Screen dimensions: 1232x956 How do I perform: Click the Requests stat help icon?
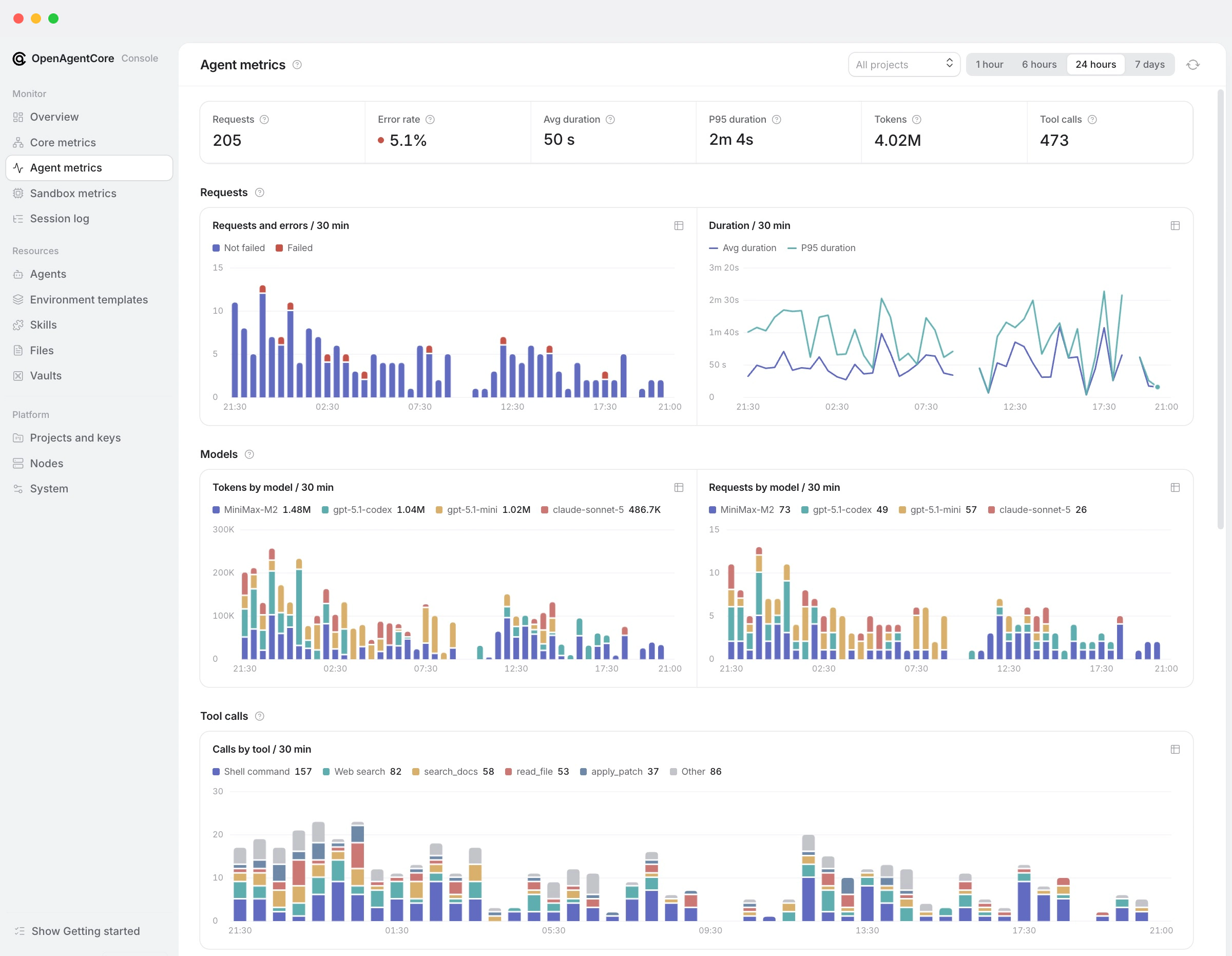tap(264, 120)
